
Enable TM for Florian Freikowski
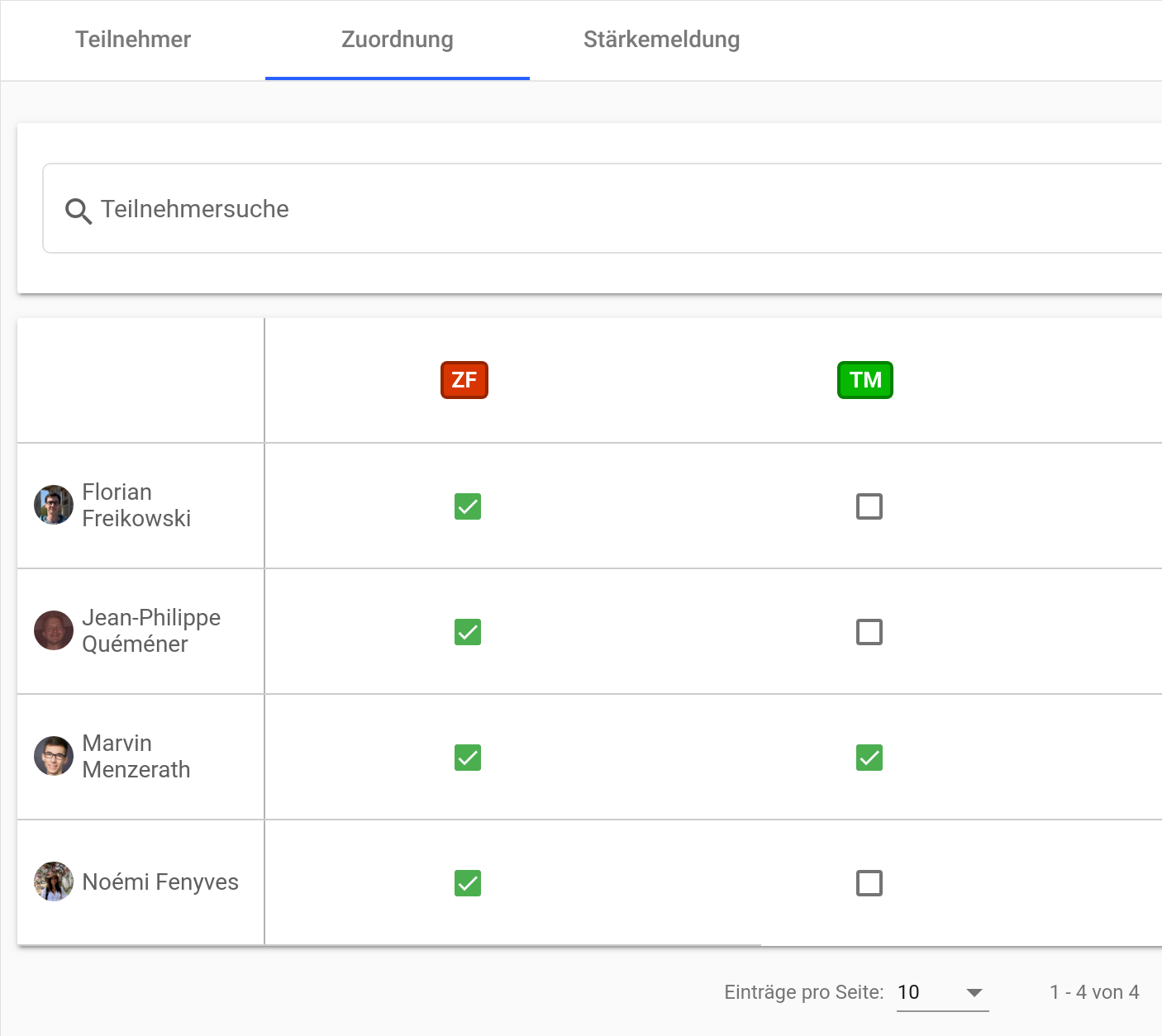(x=869, y=506)
